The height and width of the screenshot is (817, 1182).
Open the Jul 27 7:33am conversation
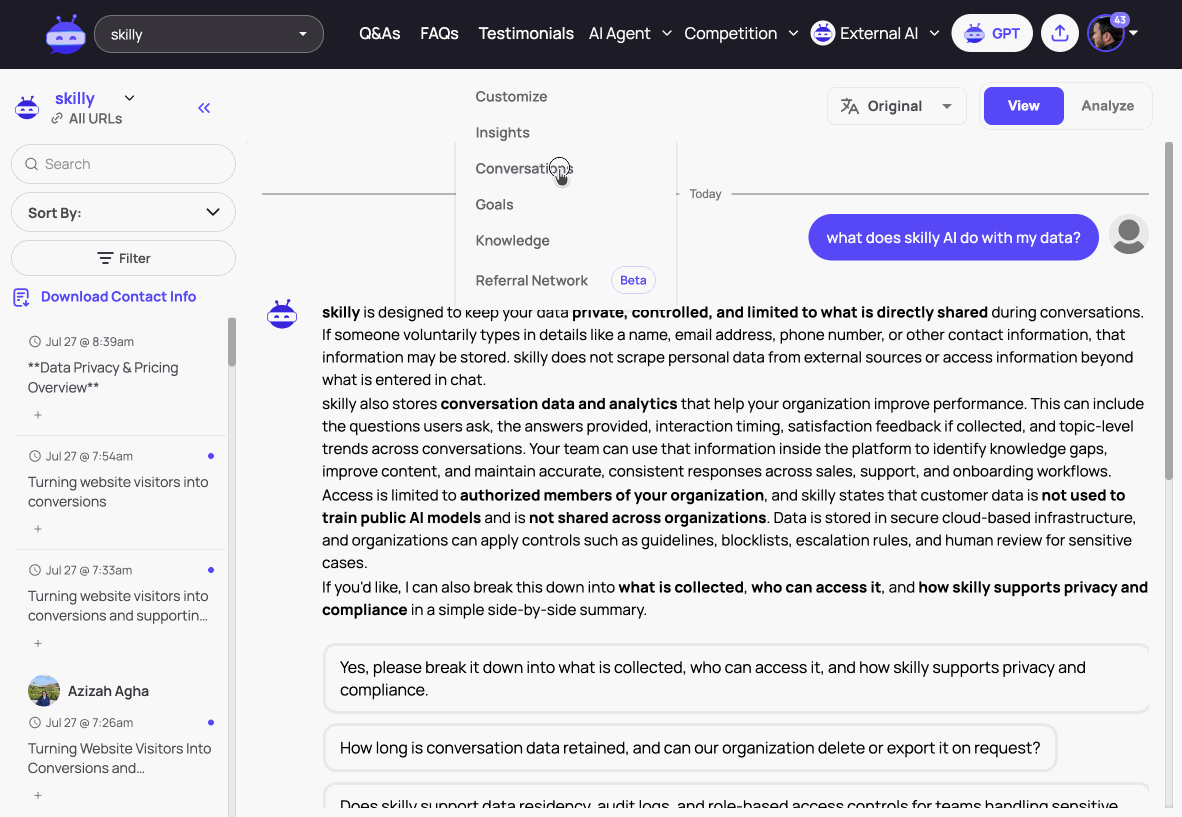118,606
